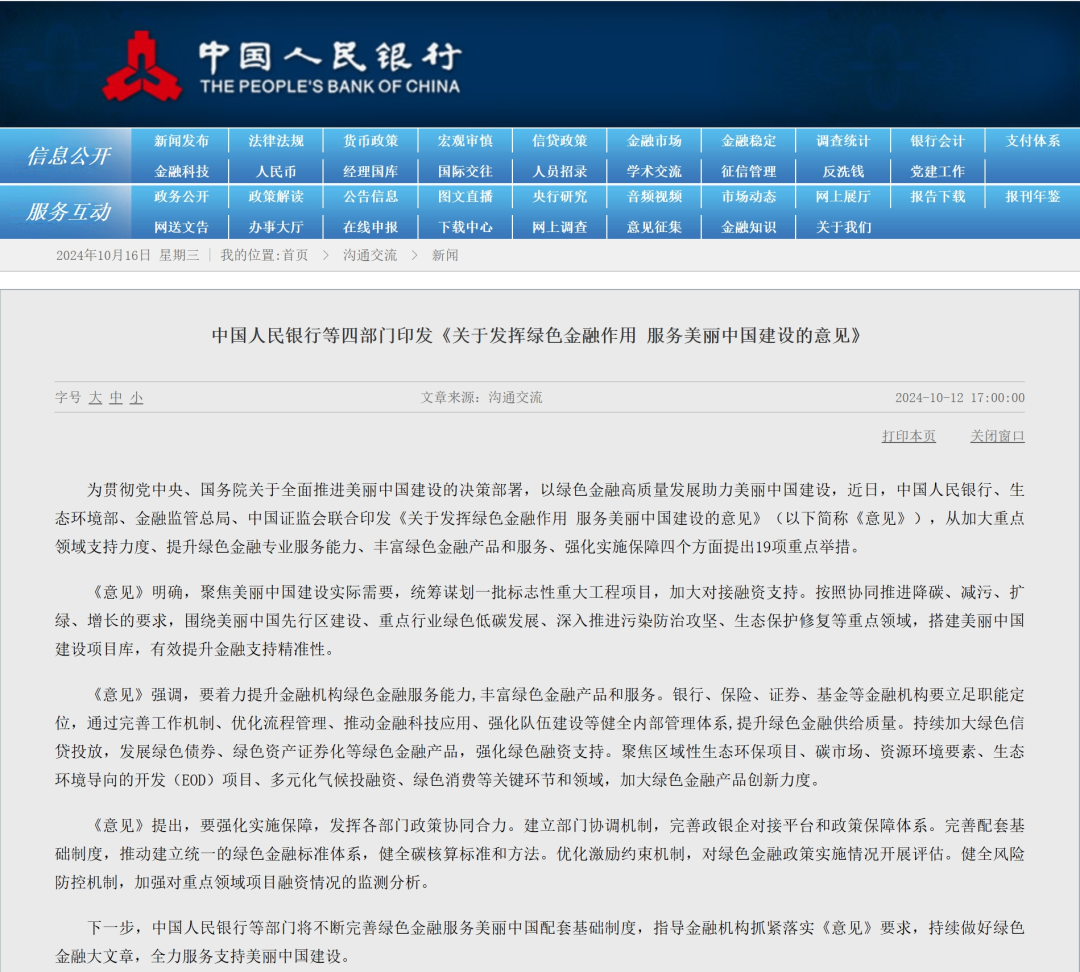
Task: Open 公告信息 link
Action: tap(371, 197)
